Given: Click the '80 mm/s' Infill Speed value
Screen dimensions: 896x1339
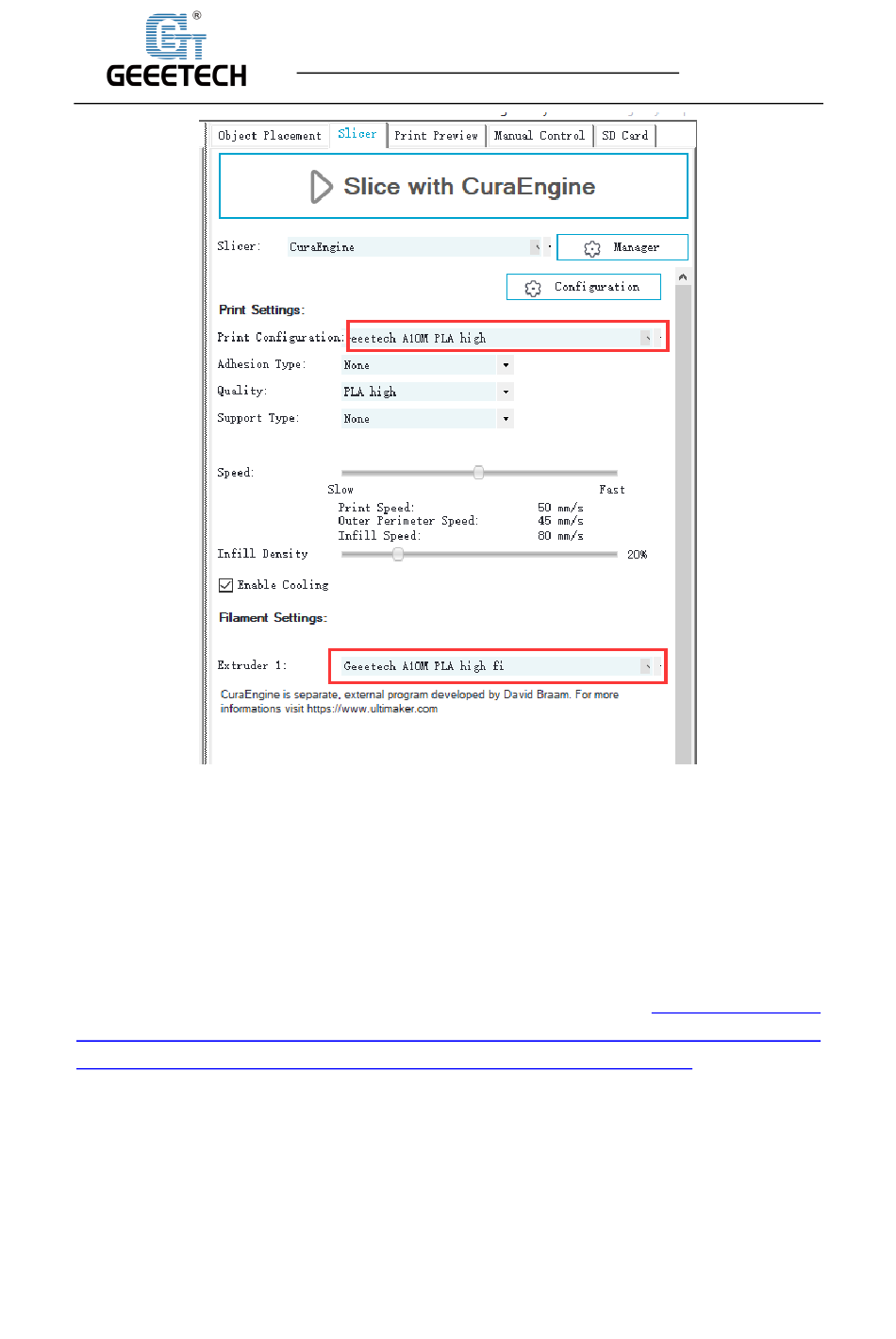Looking at the screenshot, I should tap(560, 536).
